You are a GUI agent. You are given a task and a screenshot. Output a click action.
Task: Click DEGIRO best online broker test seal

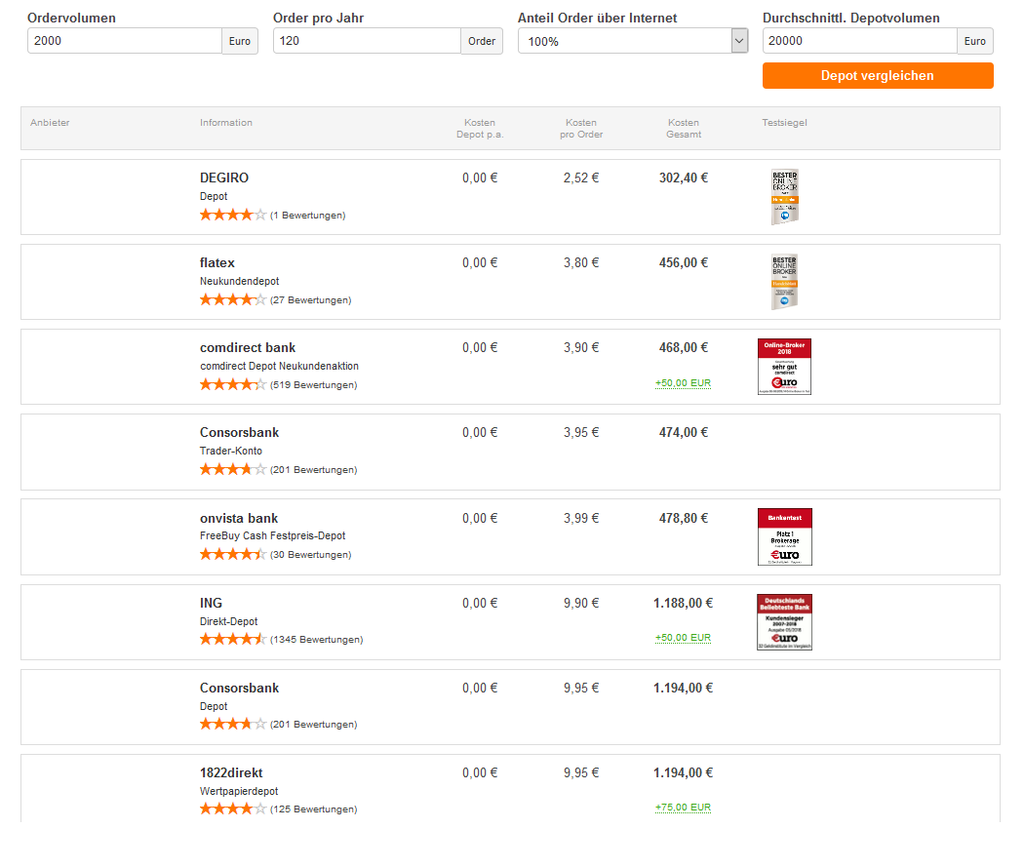point(785,197)
